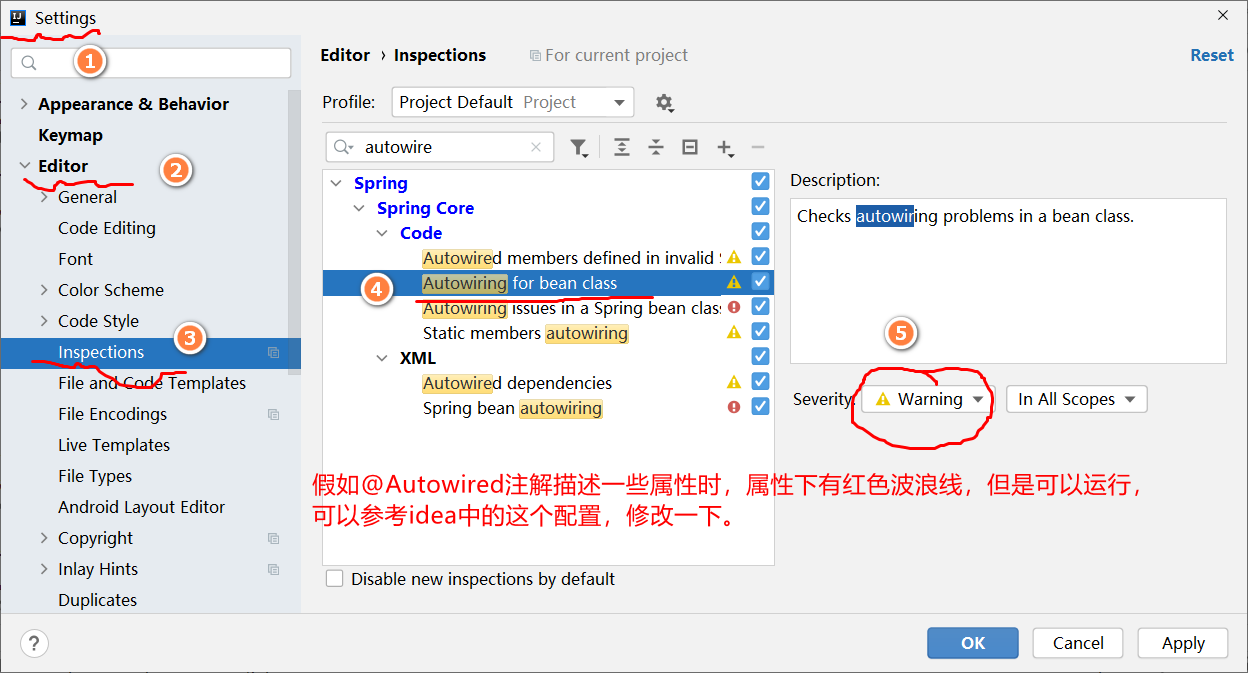
Task: Click the project-level icon beside Inlay Hints
Action: (x=273, y=569)
